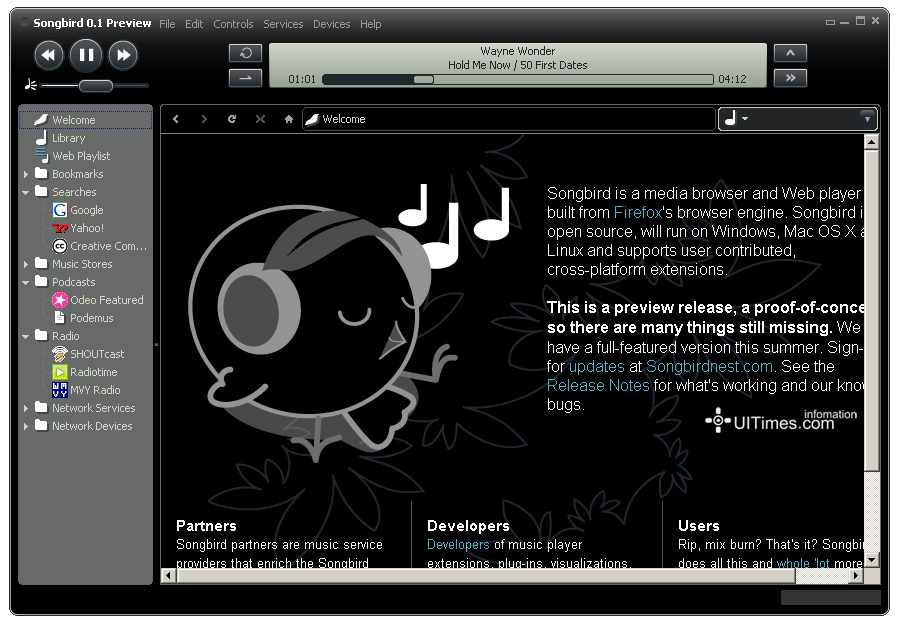Toggle the repeat circular-arrow button
The width and height of the screenshot is (899, 623).
(x=245, y=53)
